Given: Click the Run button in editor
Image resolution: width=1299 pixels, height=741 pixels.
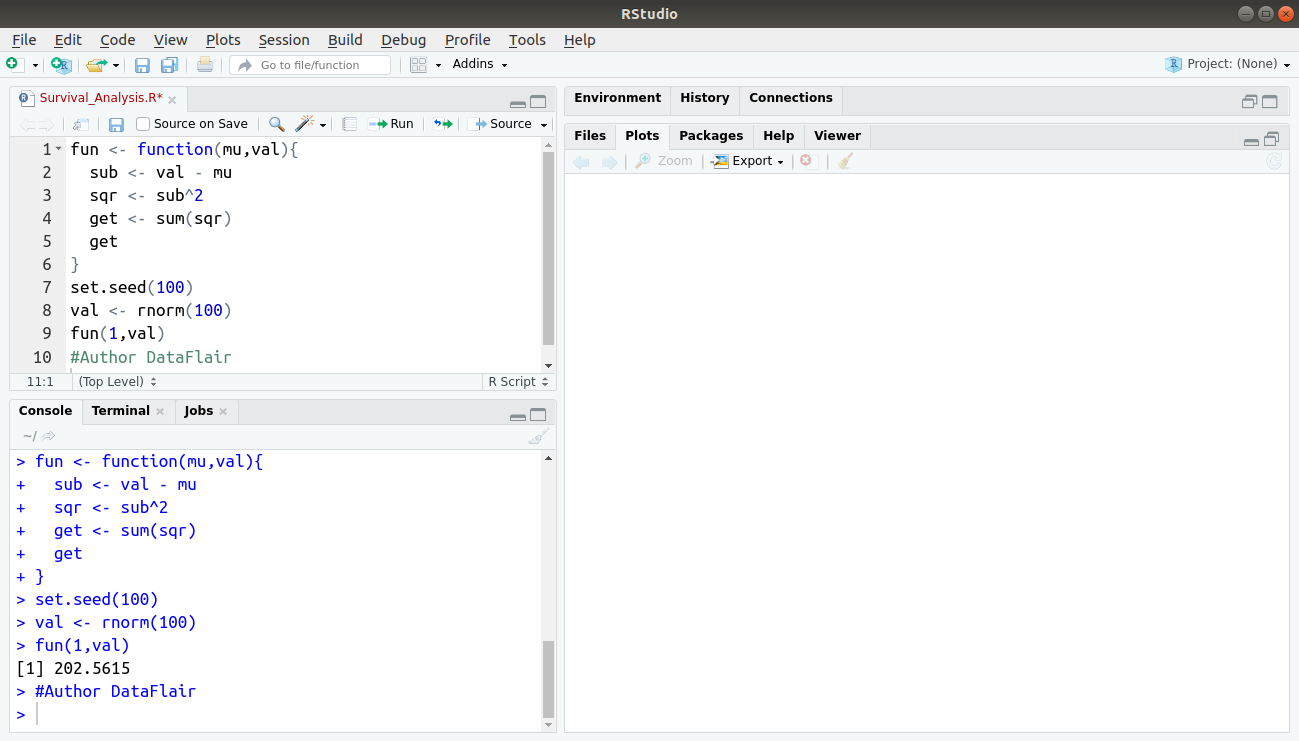Looking at the screenshot, I should coord(391,124).
